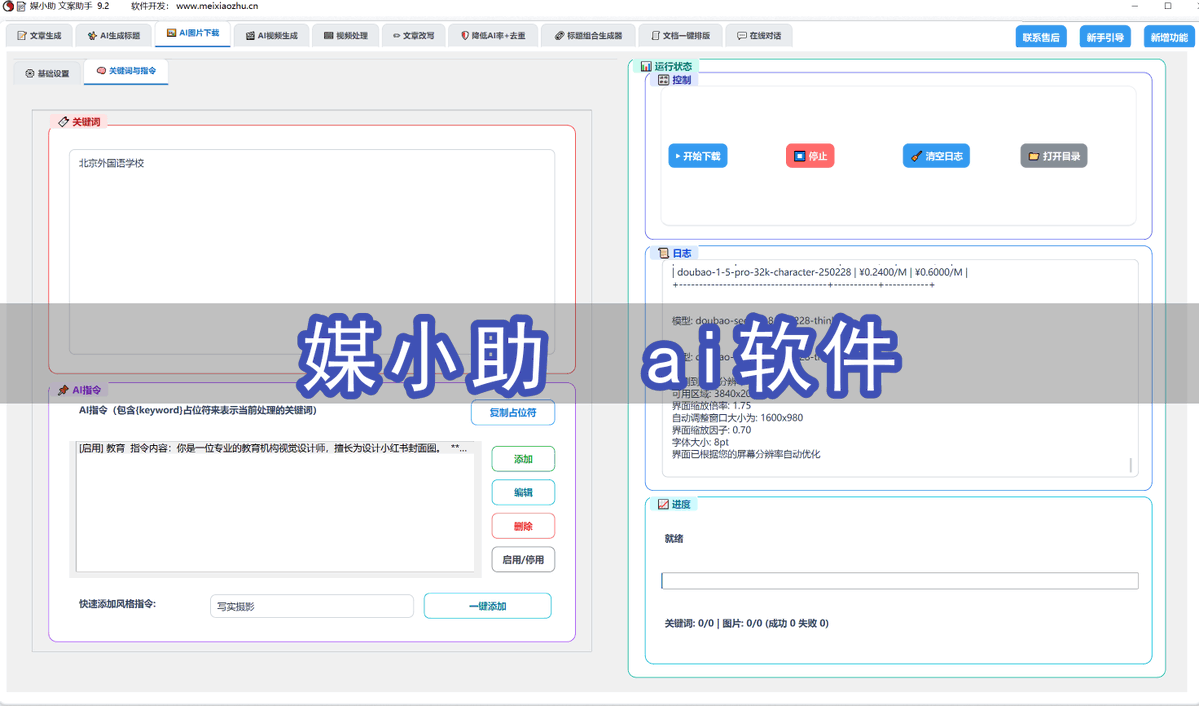The image size is (1199, 706).
Task: Click the 就绪 status text
Action: (x=674, y=538)
